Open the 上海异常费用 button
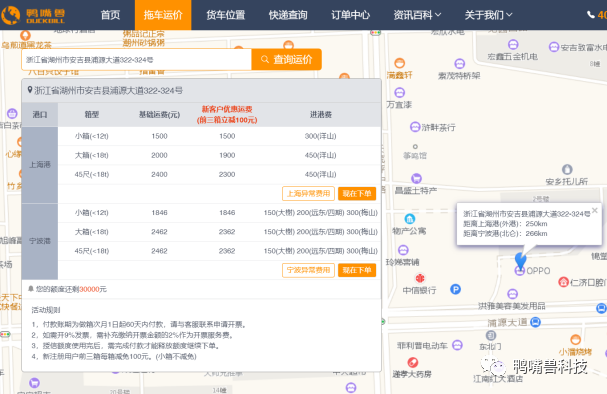This screenshot has width=607, height=394. [x=308, y=194]
